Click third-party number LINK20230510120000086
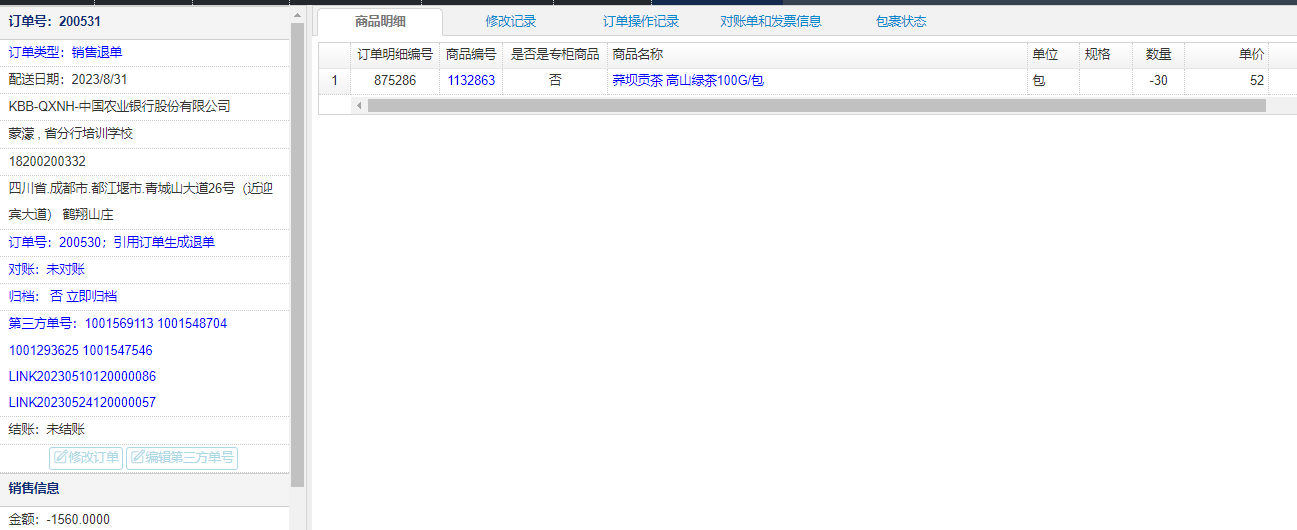1297x530 pixels. click(x=82, y=376)
